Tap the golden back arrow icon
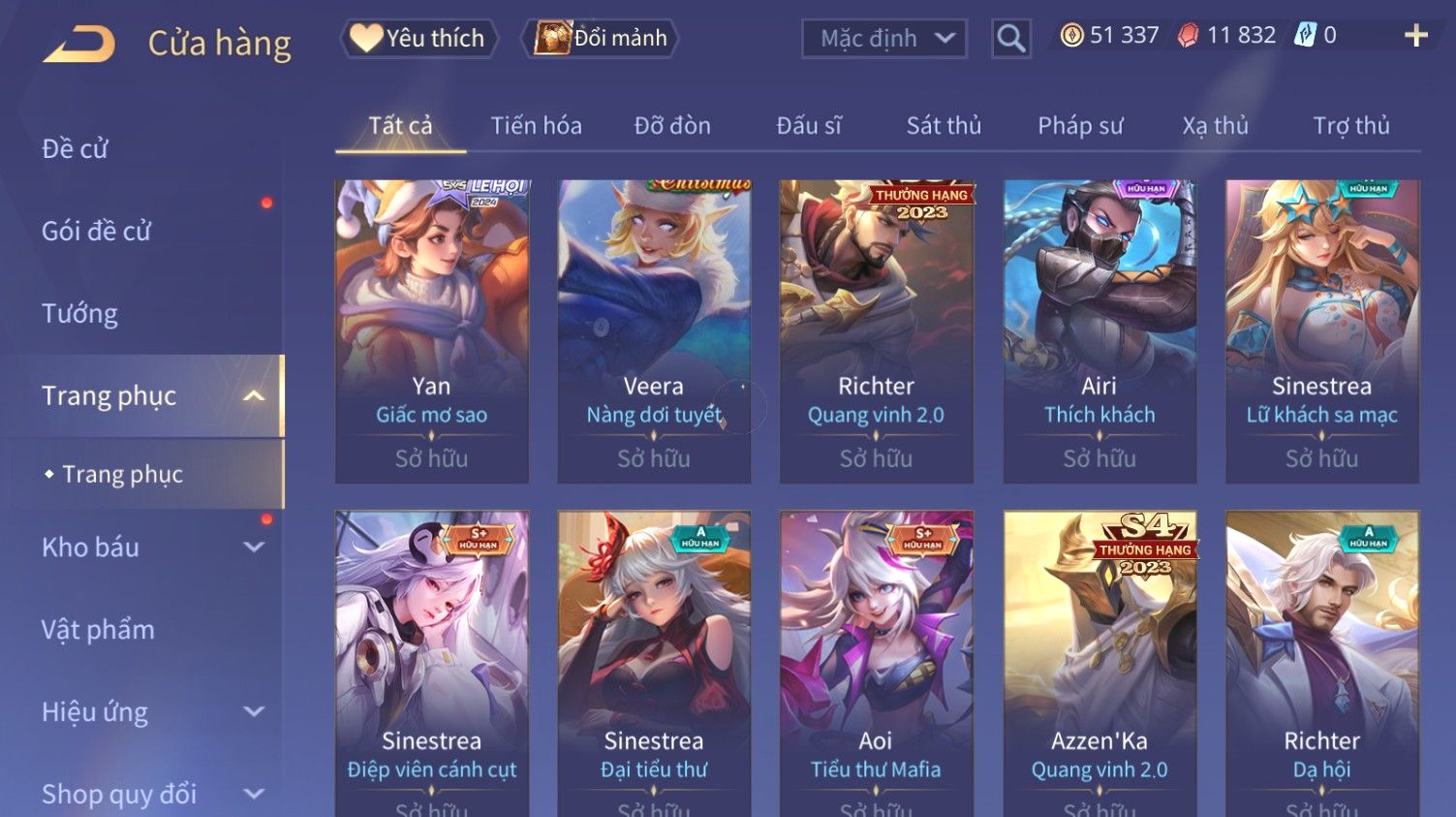 click(79, 44)
